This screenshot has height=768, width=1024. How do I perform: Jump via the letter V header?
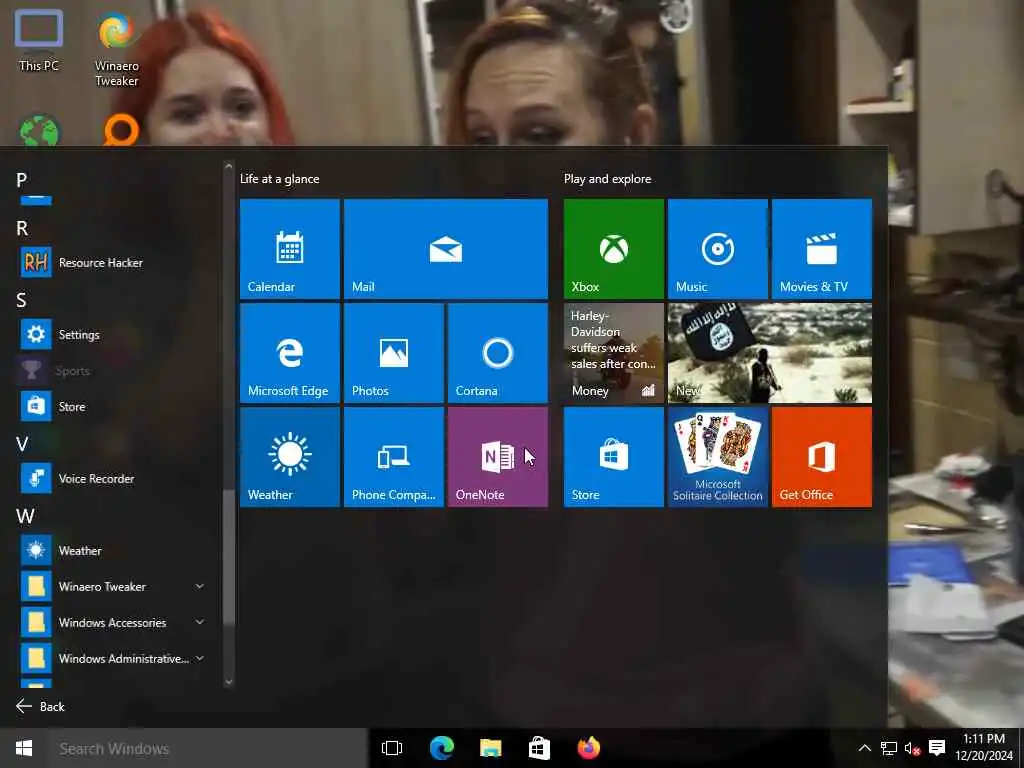coord(22,444)
